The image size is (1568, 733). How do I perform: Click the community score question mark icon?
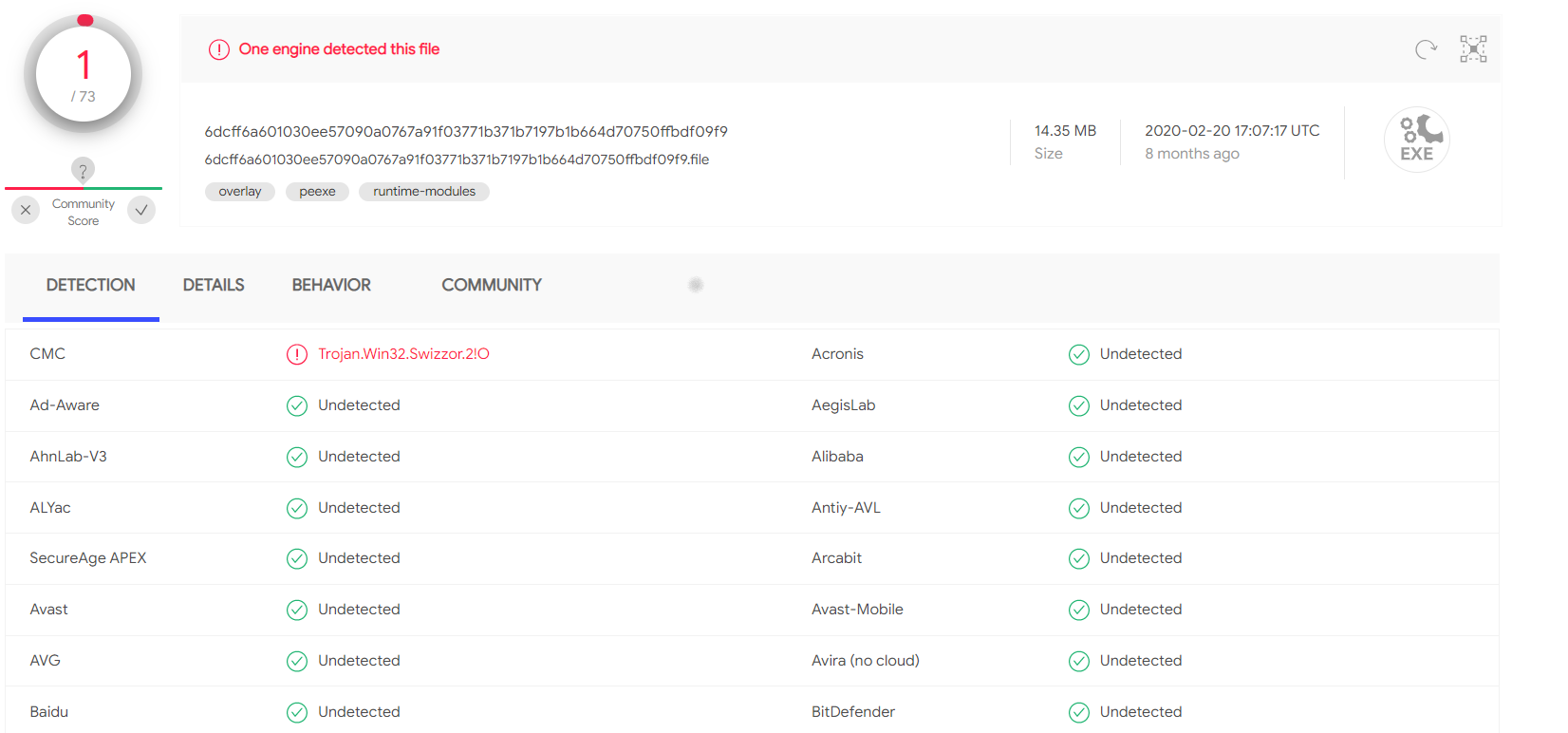[x=83, y=171]
